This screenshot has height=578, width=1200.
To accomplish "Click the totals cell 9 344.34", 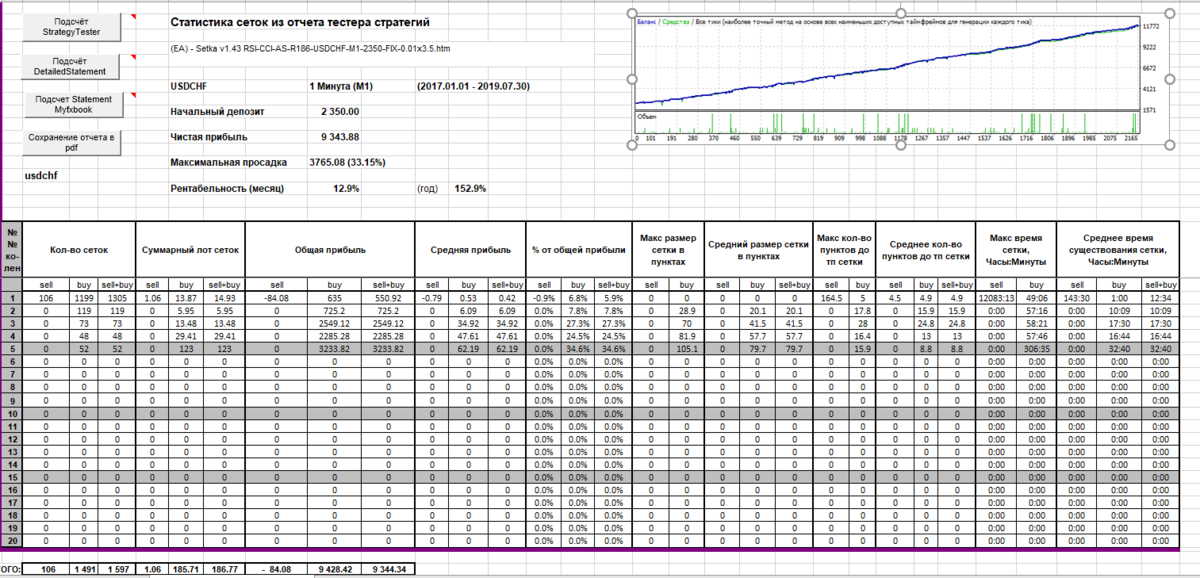I will point(387,568).
